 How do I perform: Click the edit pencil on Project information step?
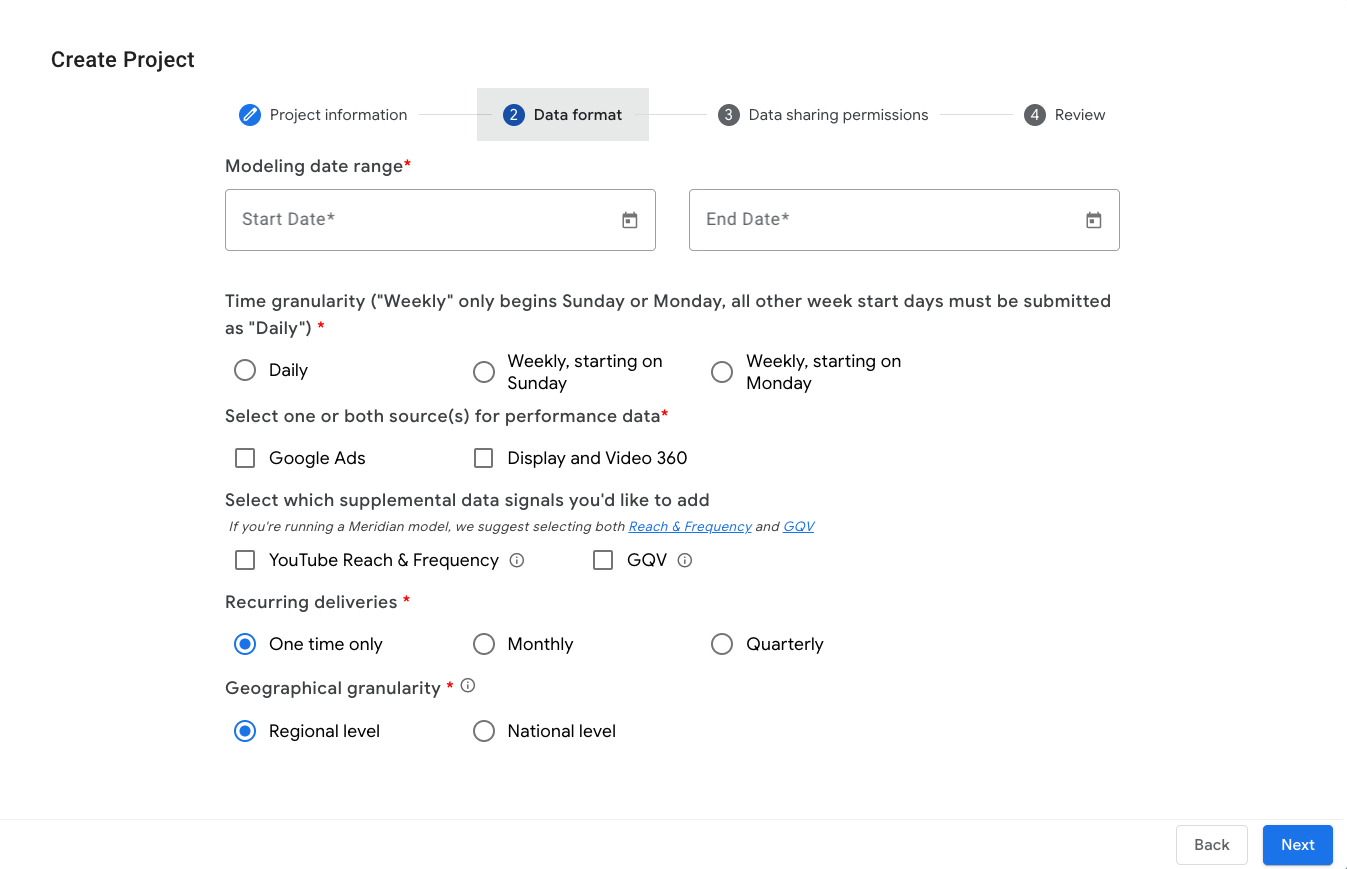[x=249, y=114]
